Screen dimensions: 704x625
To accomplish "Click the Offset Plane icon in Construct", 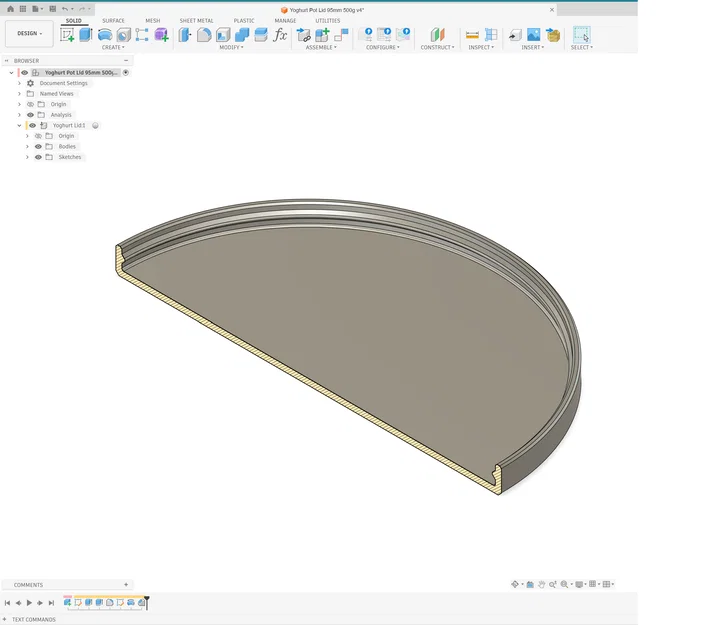I will point(437,35).
